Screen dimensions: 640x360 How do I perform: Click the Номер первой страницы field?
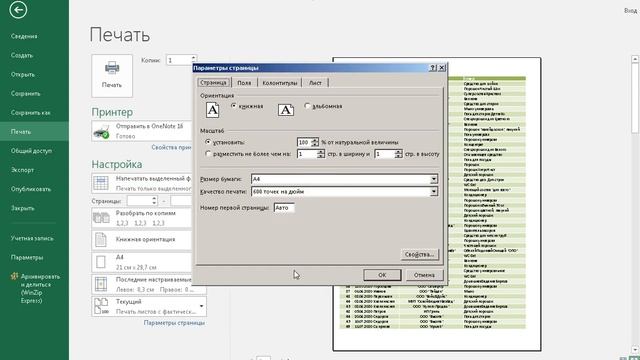click(x=284, y=208)
